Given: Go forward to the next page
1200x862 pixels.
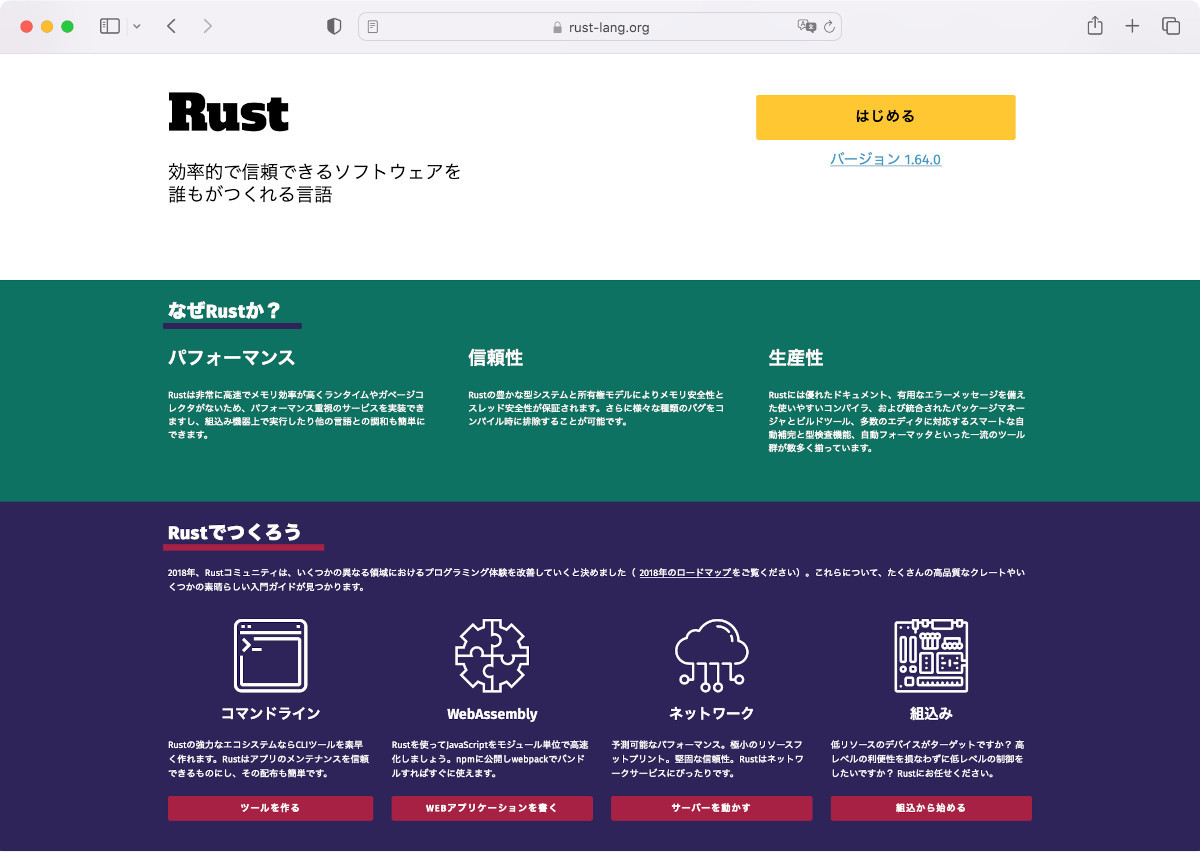Looking at the screenshot, I should (x=207, y=27).
